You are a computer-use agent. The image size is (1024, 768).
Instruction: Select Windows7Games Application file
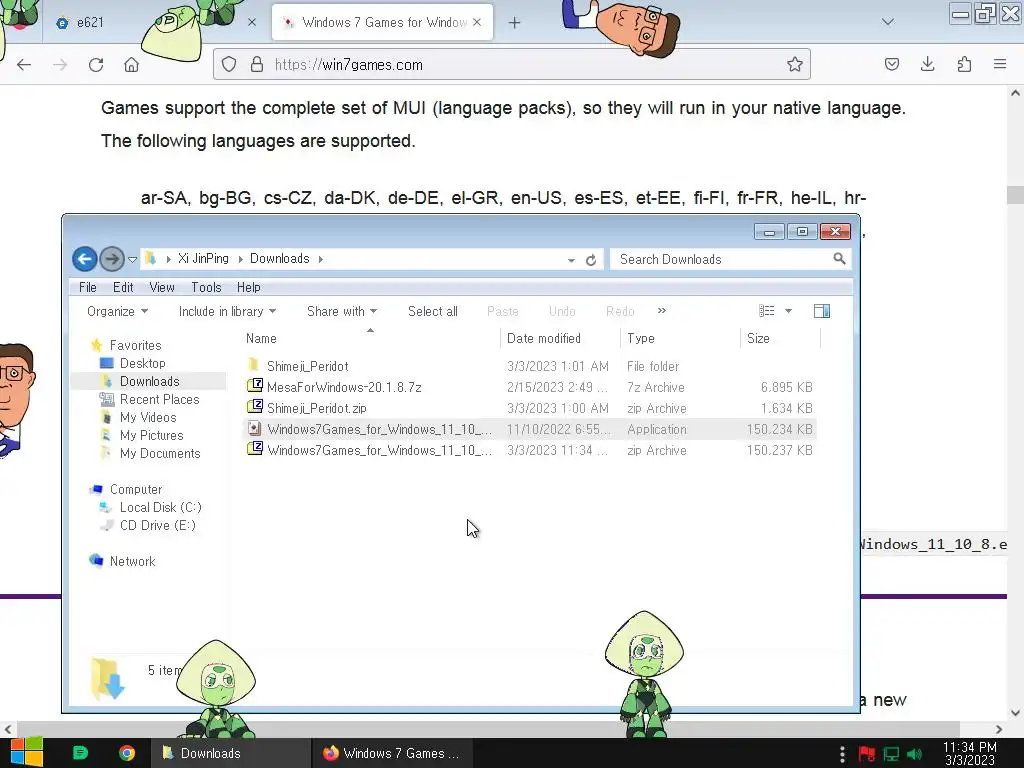coord(530,429)
